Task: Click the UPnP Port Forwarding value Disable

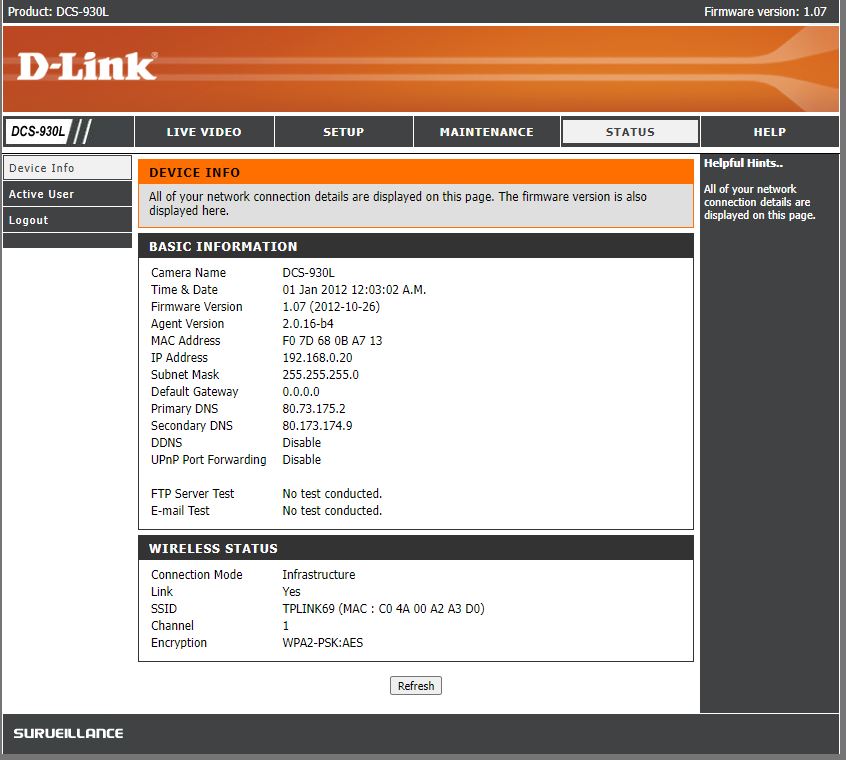Action: click(302, 460)
